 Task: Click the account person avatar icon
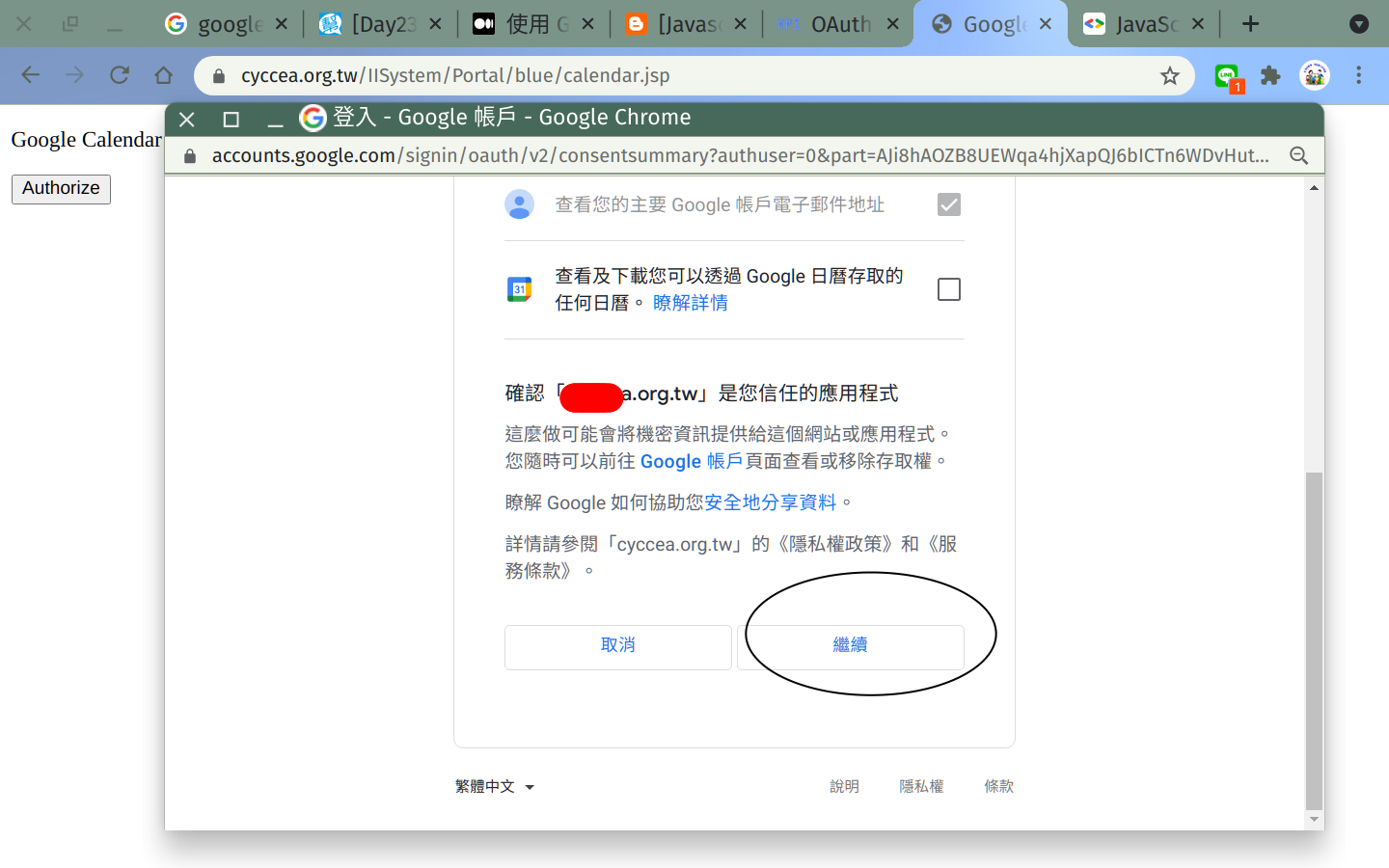click(520, 204)
